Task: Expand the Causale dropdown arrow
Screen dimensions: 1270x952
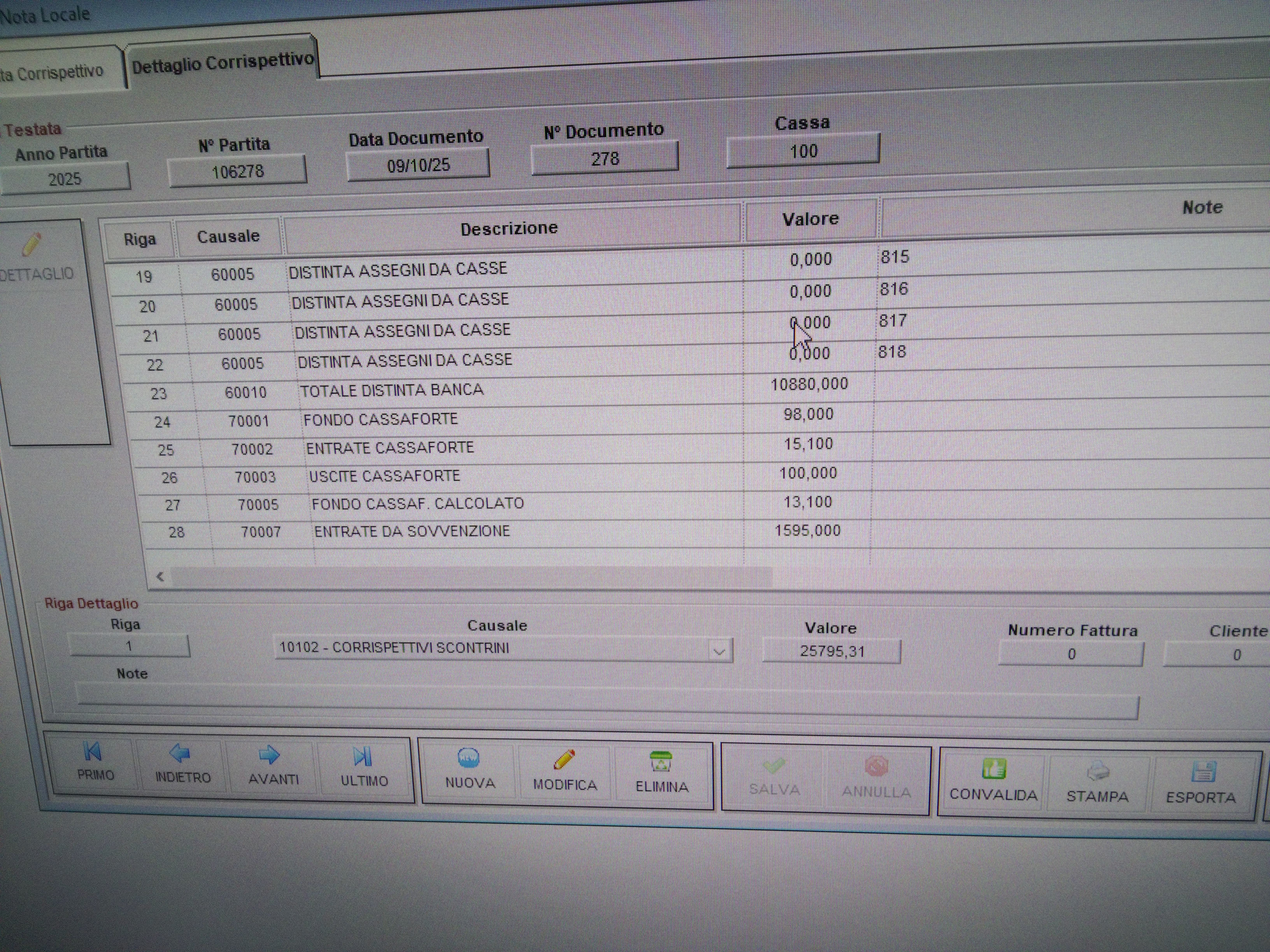Action: 719,652
